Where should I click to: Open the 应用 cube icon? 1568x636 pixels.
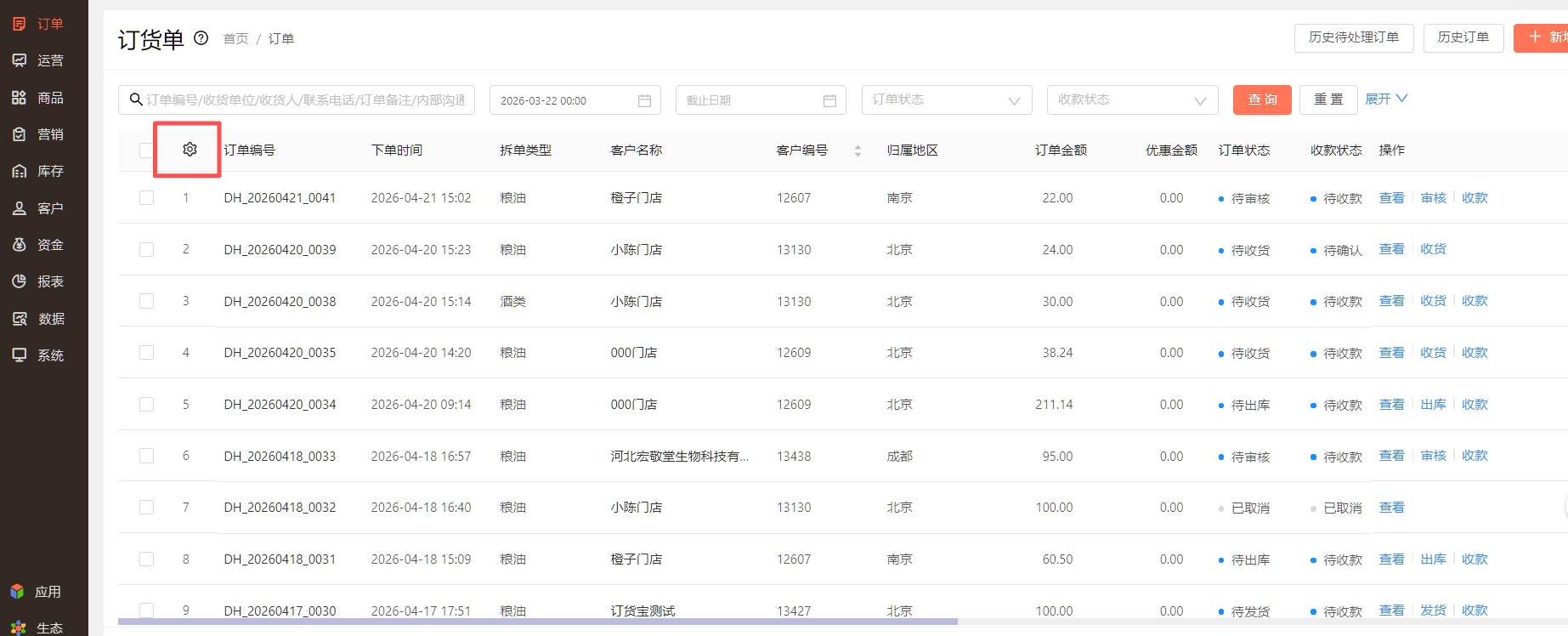(17, 592)
